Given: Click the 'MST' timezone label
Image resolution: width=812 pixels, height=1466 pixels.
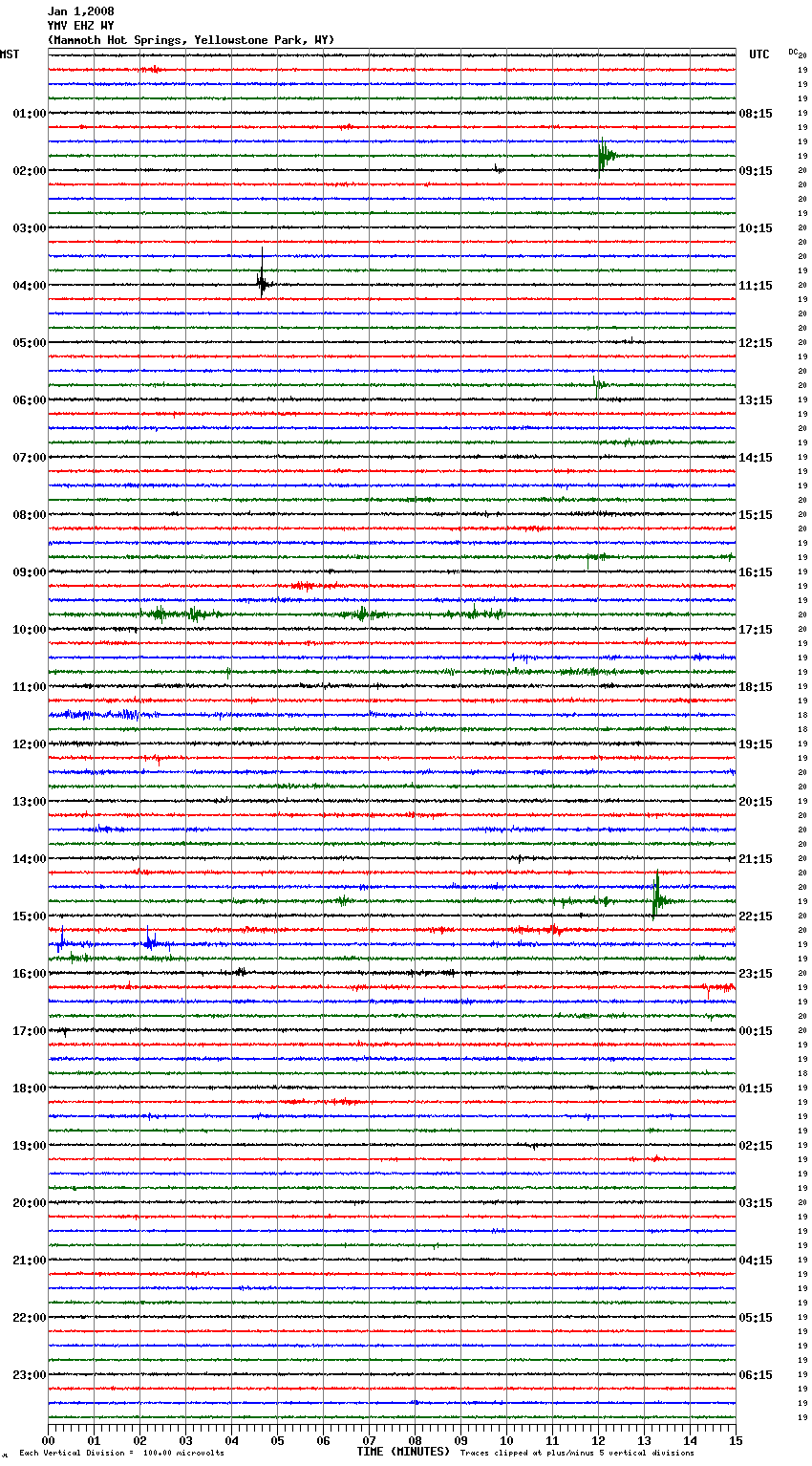Looking at the screenshot, I should 10,54.
